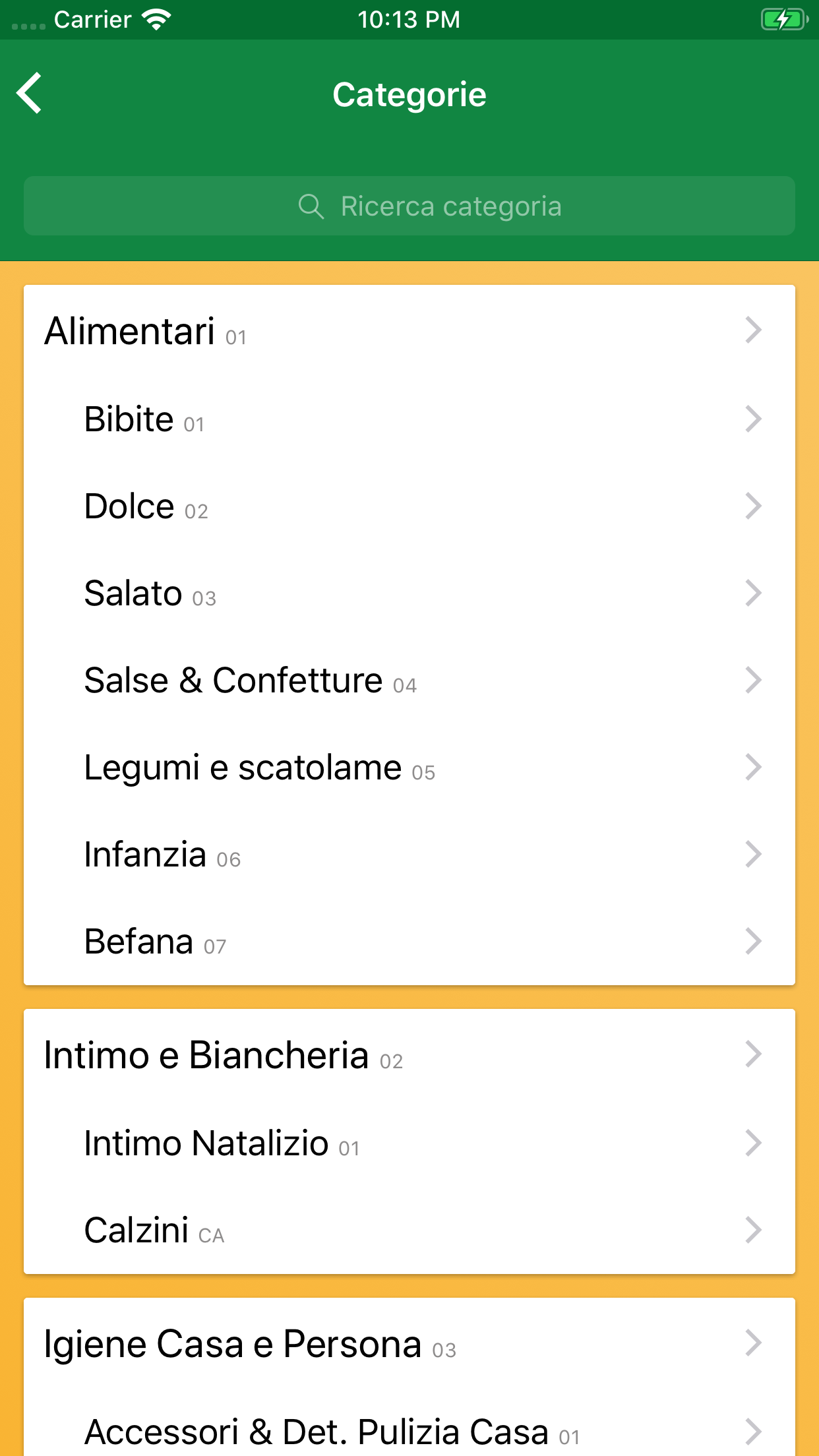Tap chevron beside Legumi e scatolame
The height and width of the screenshot is (1456, 819).
753,767
